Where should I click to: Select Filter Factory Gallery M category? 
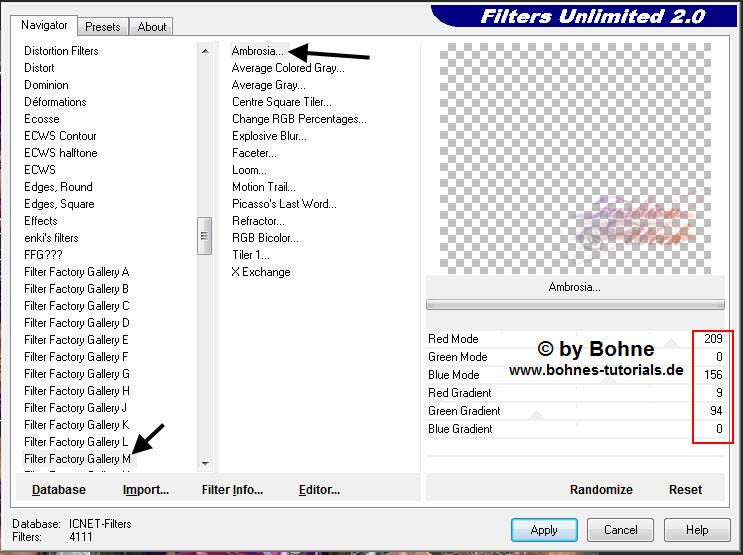pos(77,459)
